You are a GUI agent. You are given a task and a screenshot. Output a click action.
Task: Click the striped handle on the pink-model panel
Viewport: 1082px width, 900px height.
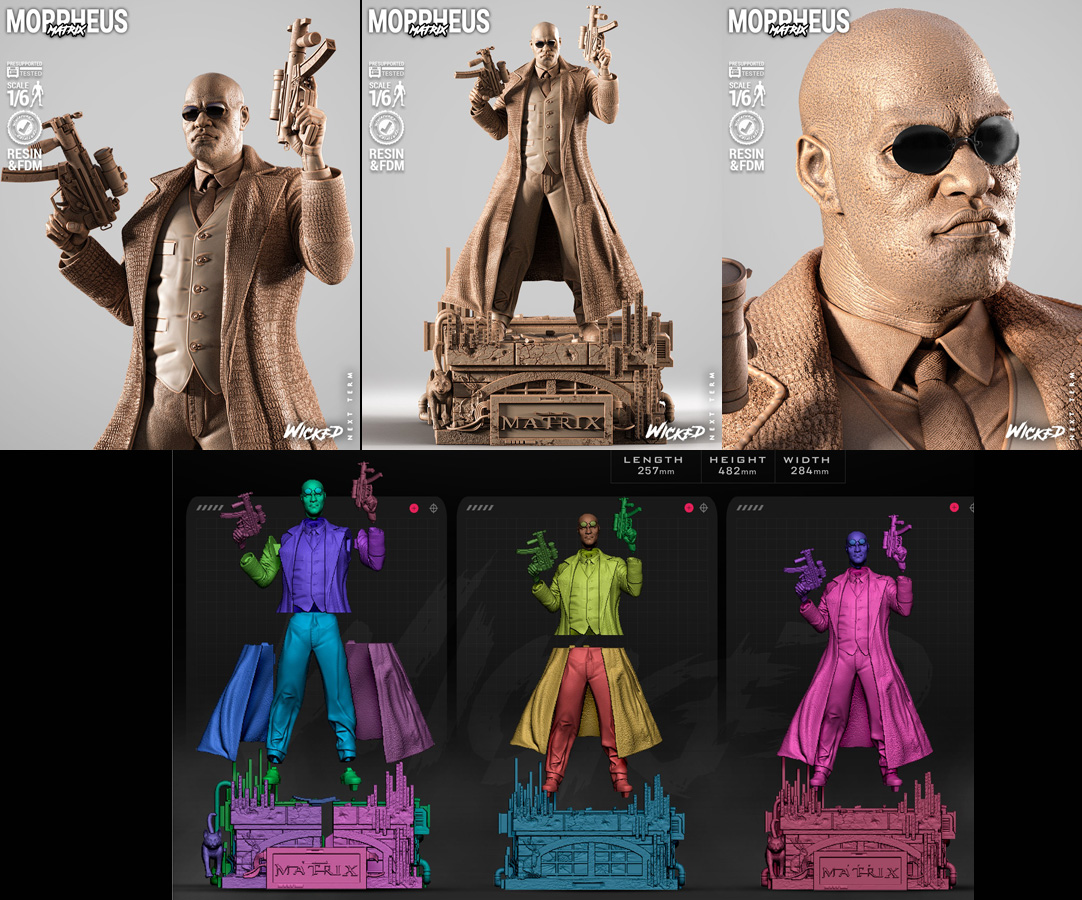pyautogui.click(x=749, y=508)
